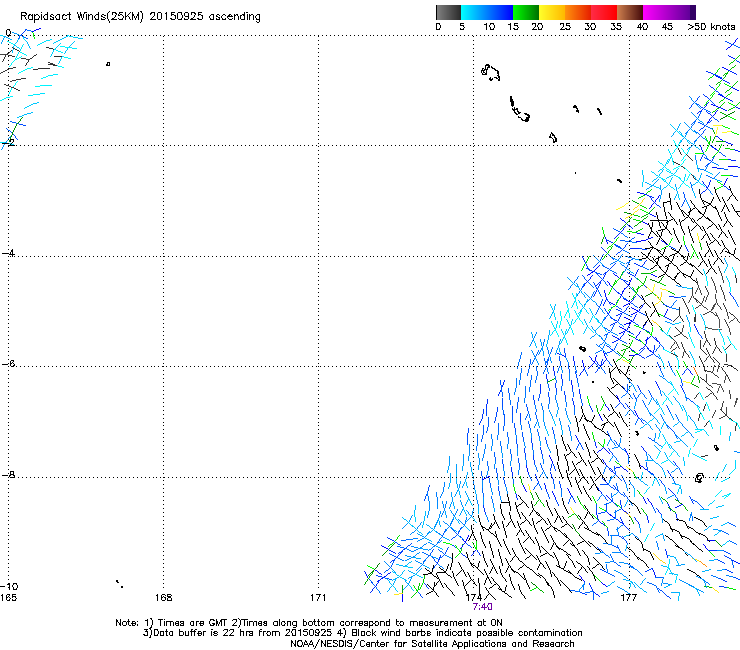Click the "45" label under the color scale

tap(667, 27)
